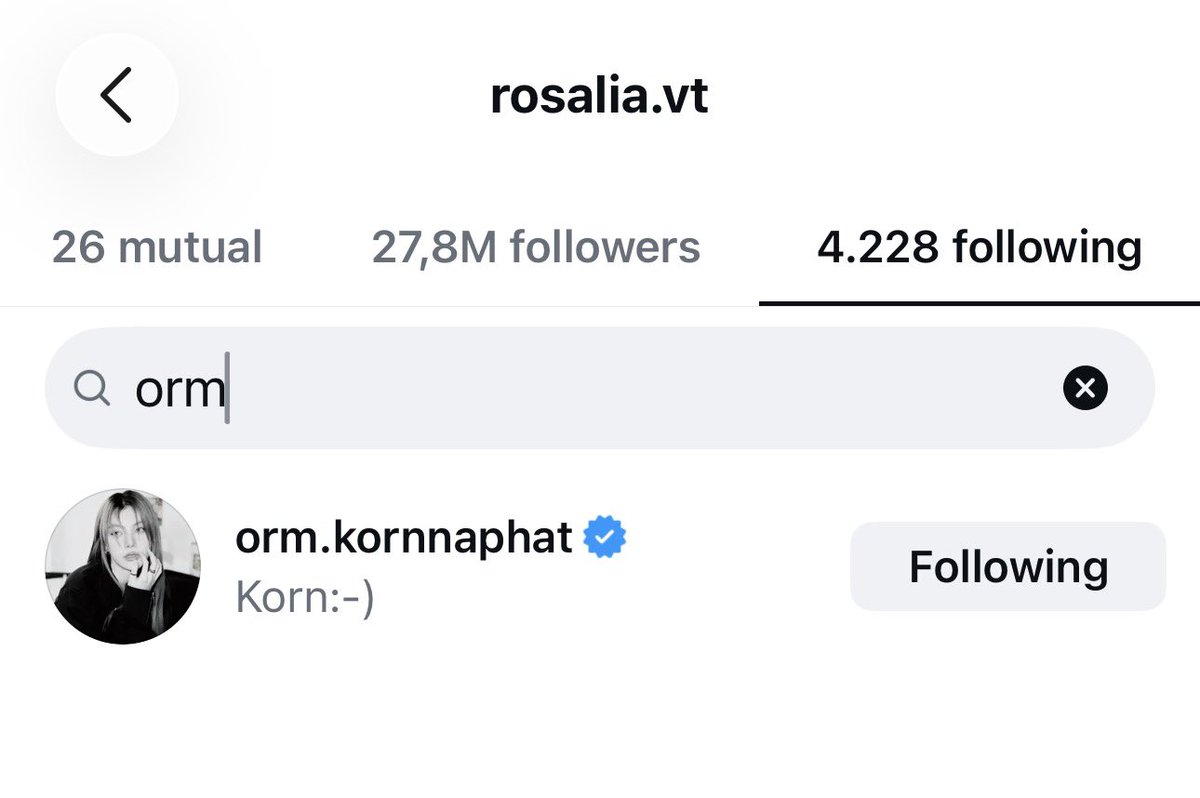1200x798 pixels.
Task: Tap the blue verified badge
Action: [x=605, y=538]
